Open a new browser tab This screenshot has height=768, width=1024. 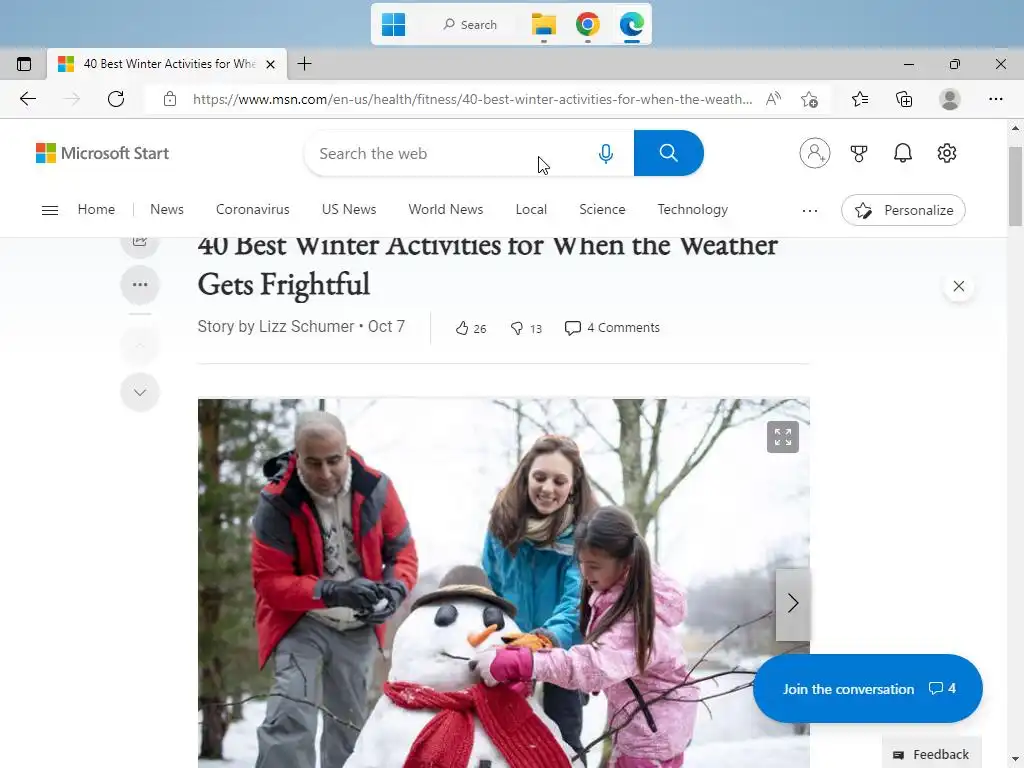coord(304,63)
